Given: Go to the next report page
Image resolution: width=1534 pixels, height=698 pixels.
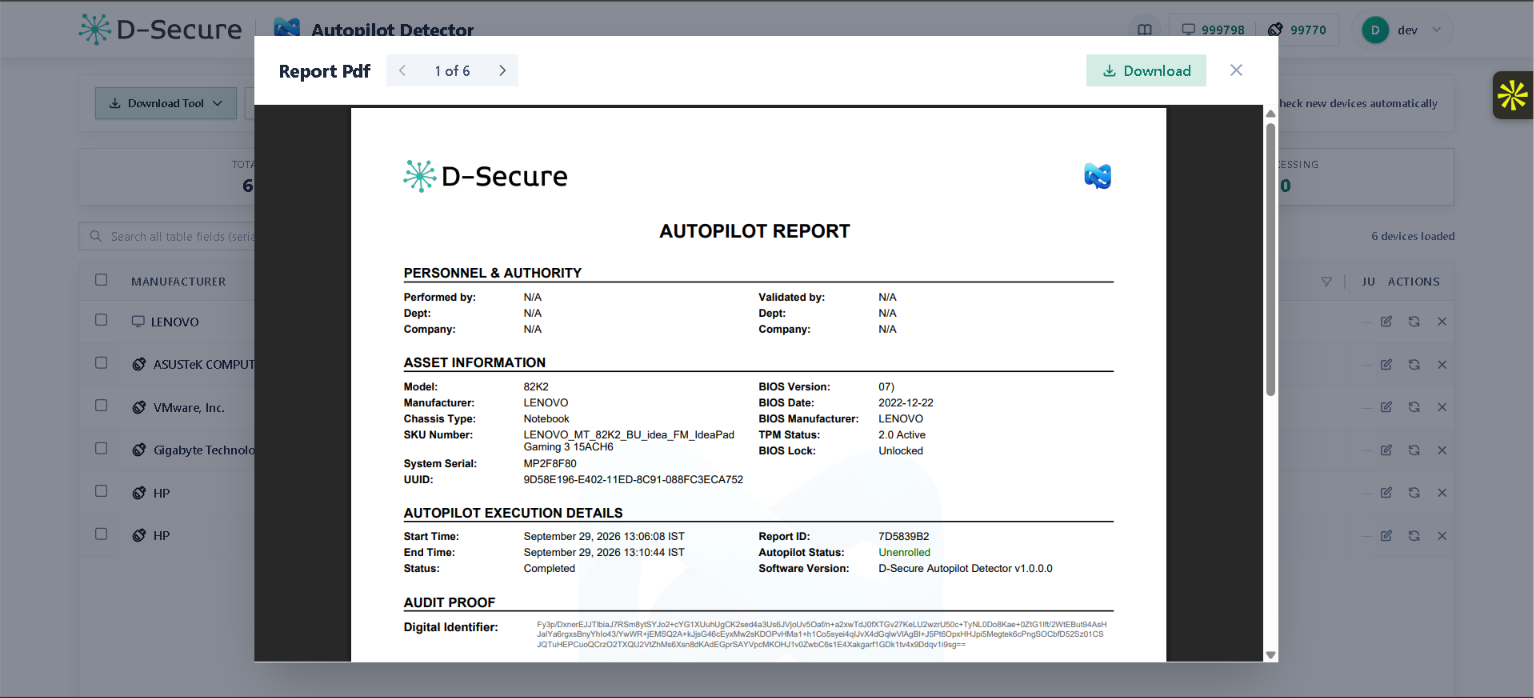Looking at the screenshot, I should tap(502, 71).
